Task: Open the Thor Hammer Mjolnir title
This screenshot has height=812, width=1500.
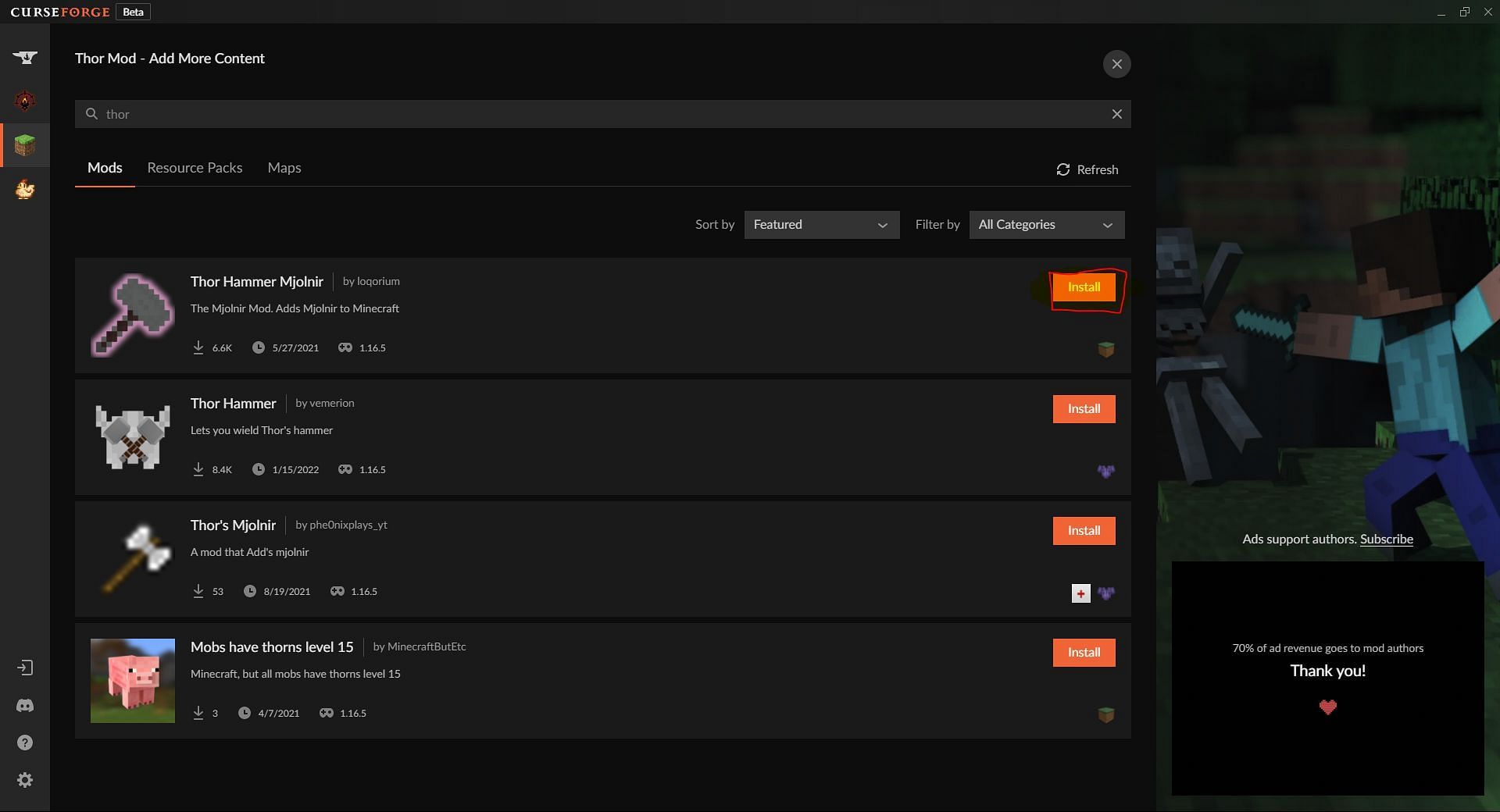Action: pos(257,282)
